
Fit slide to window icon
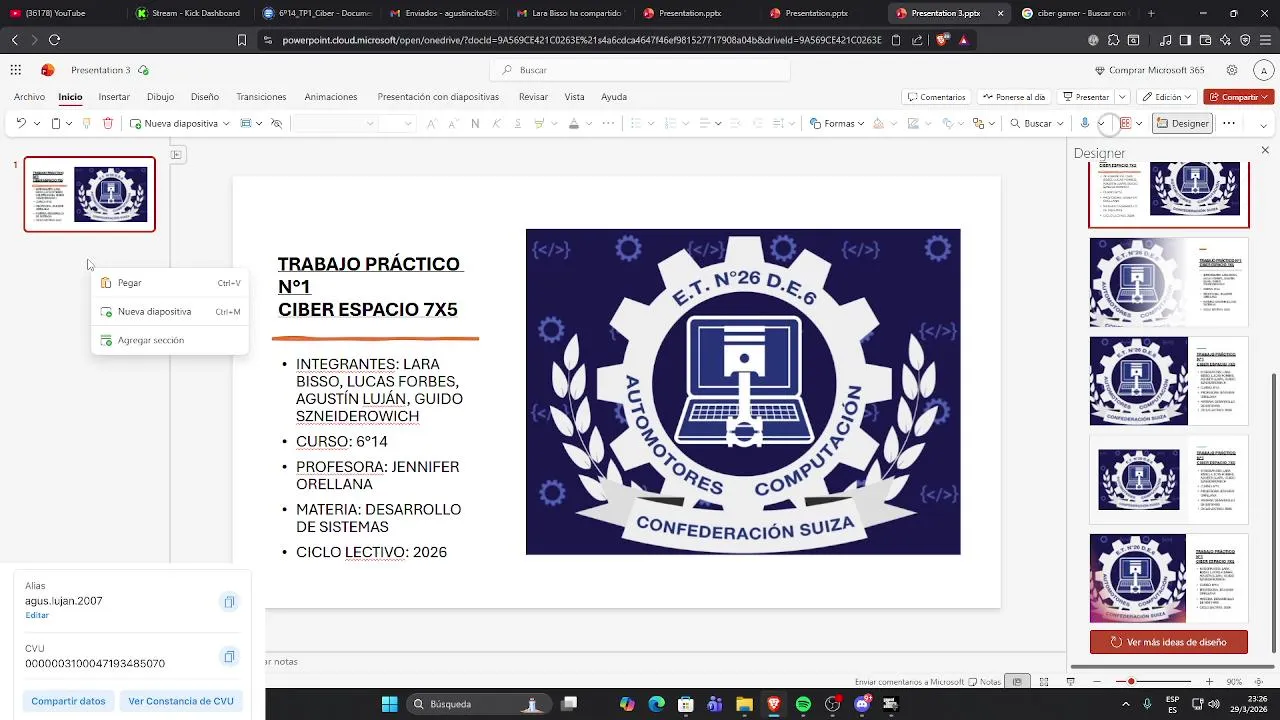[1258, 682]
